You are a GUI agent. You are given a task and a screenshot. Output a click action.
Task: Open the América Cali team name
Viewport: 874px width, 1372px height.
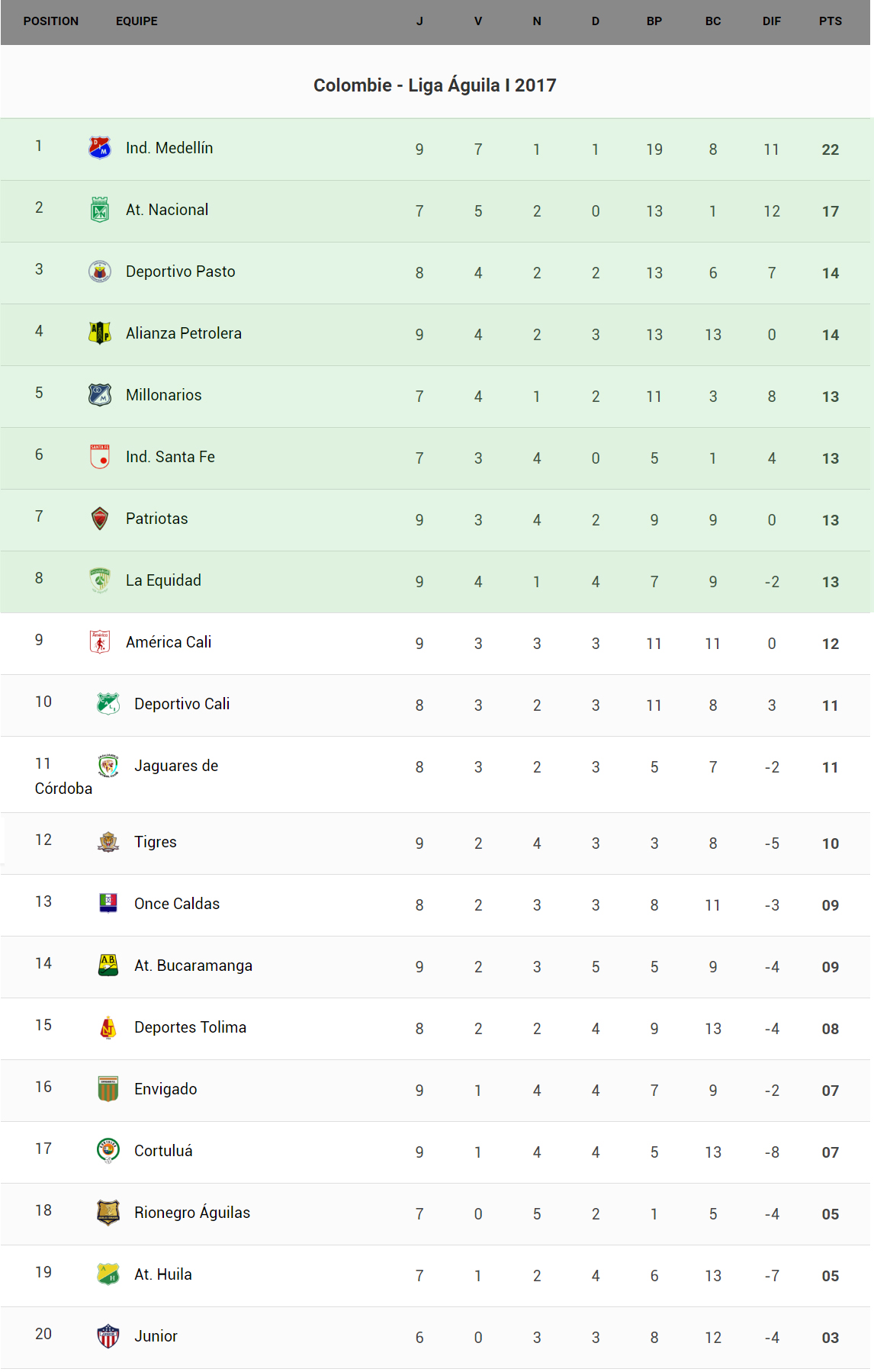(169, 642)
